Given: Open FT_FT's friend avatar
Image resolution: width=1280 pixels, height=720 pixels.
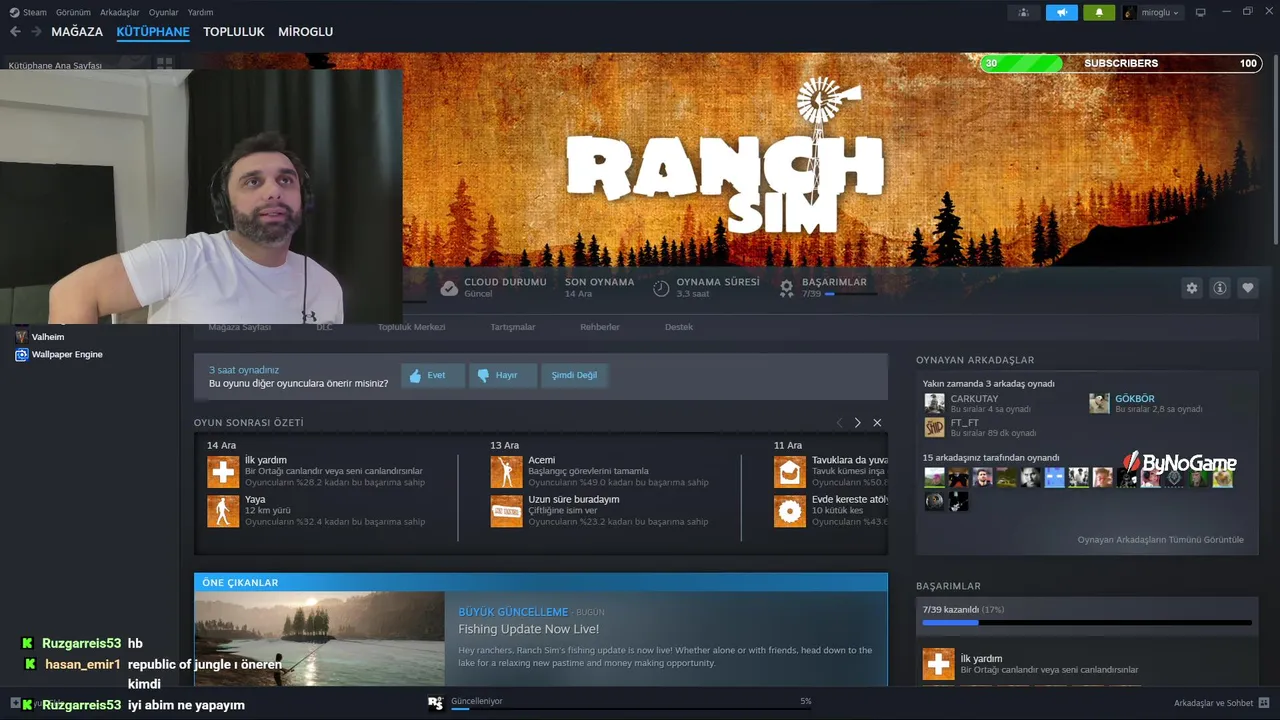Looking at the screenshot, I should click(x=934, y=428).
